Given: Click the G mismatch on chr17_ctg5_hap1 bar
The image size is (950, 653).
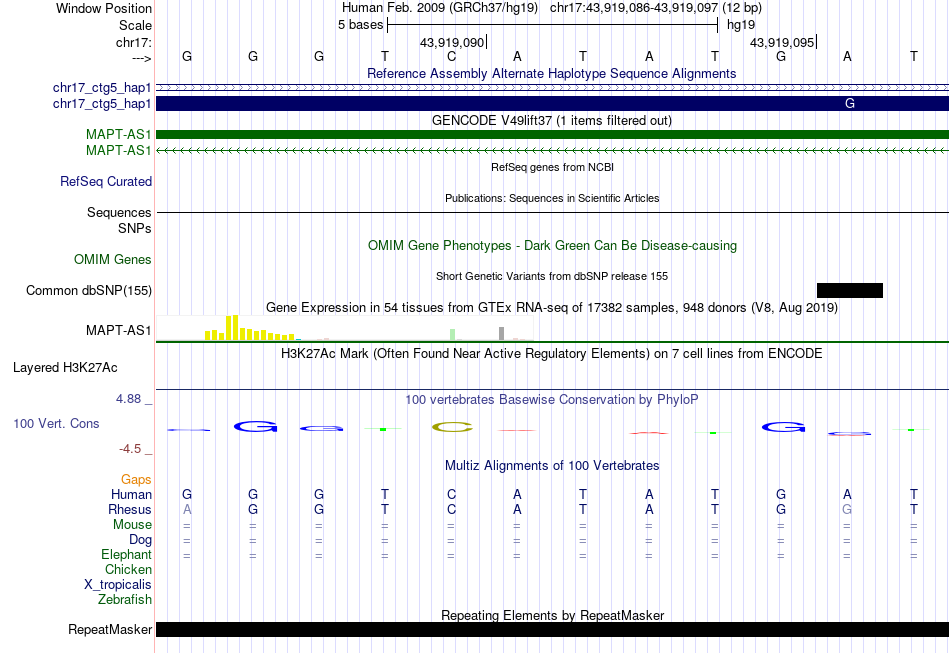Looking at the screenshot, I should coord(849,104).
